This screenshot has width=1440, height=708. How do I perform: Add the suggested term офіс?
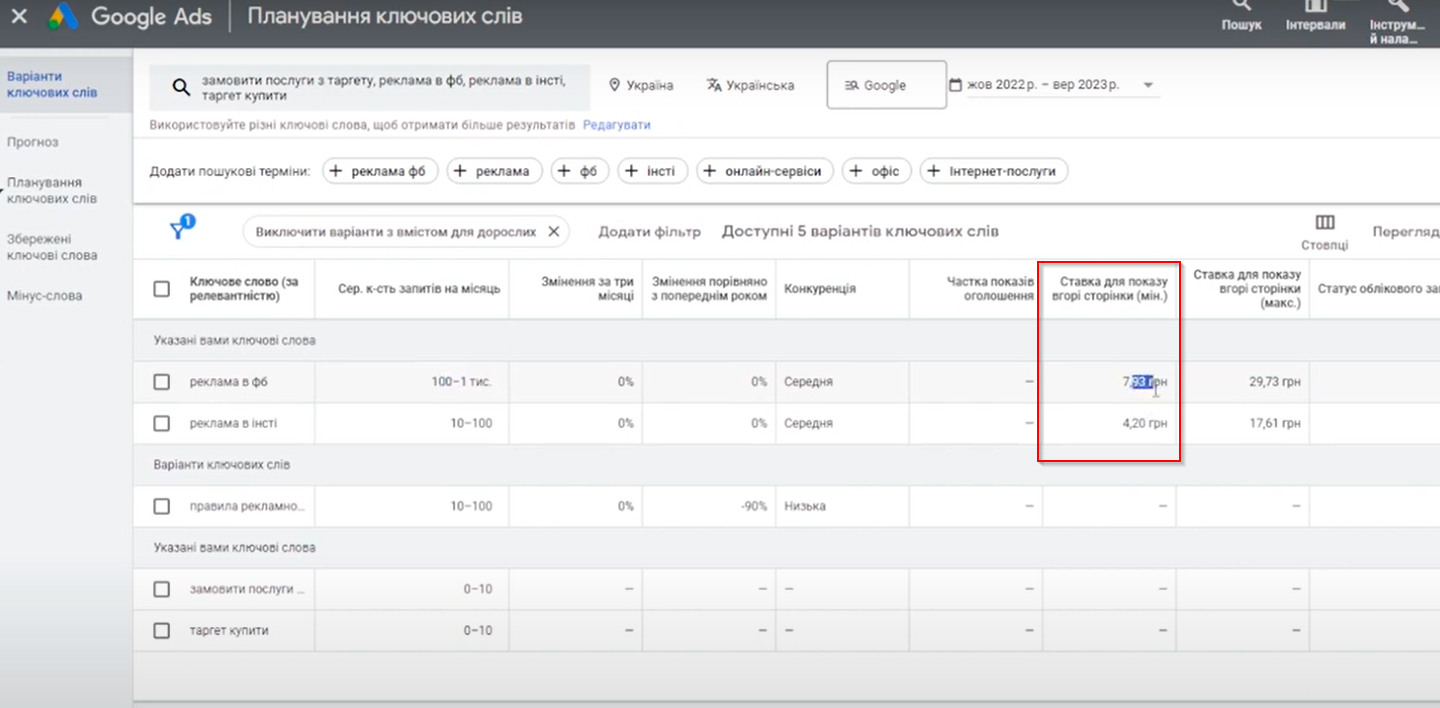(x=877, y=171)
